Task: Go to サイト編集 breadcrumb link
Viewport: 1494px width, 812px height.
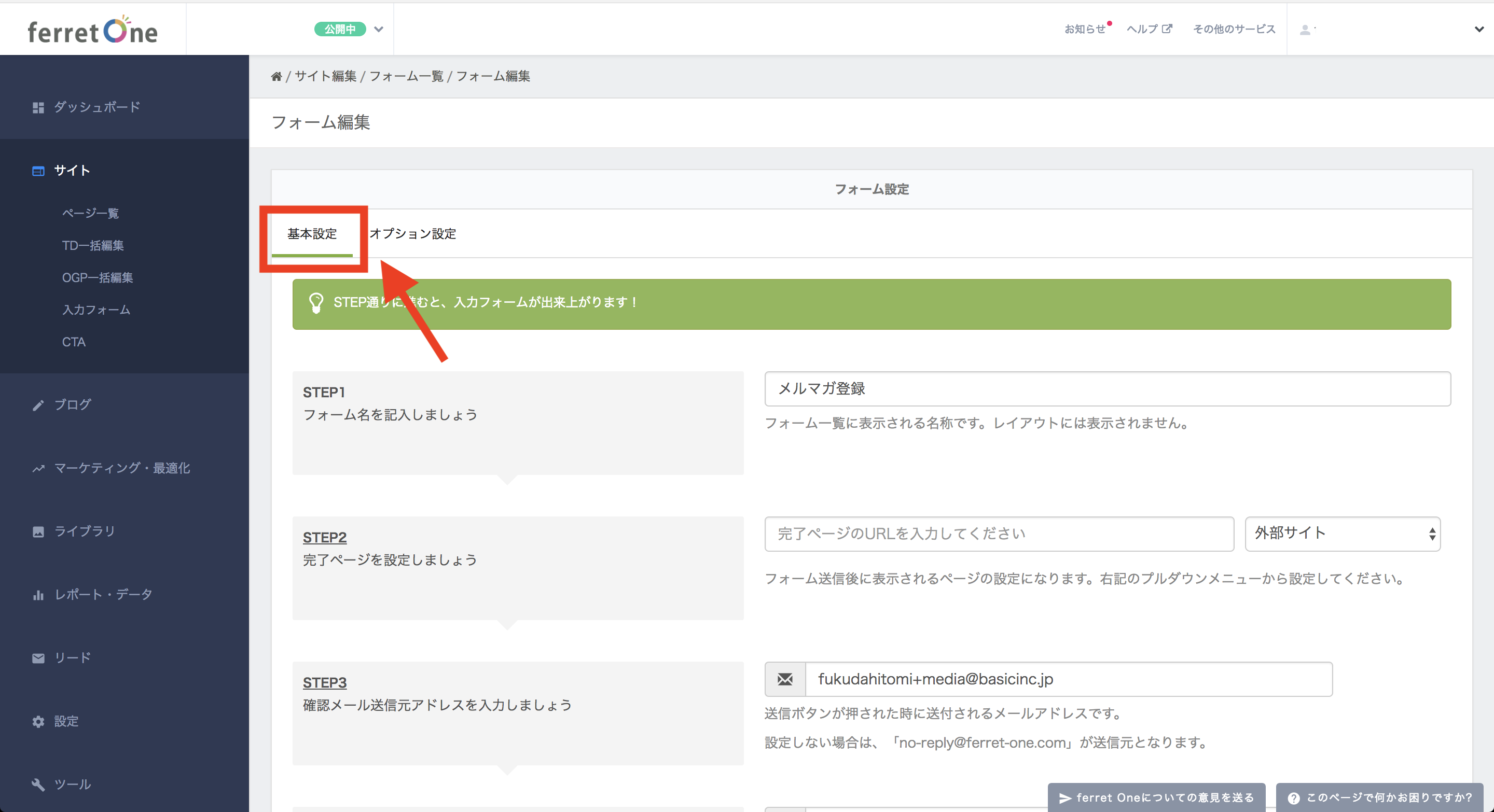Action: pos(325,77)
